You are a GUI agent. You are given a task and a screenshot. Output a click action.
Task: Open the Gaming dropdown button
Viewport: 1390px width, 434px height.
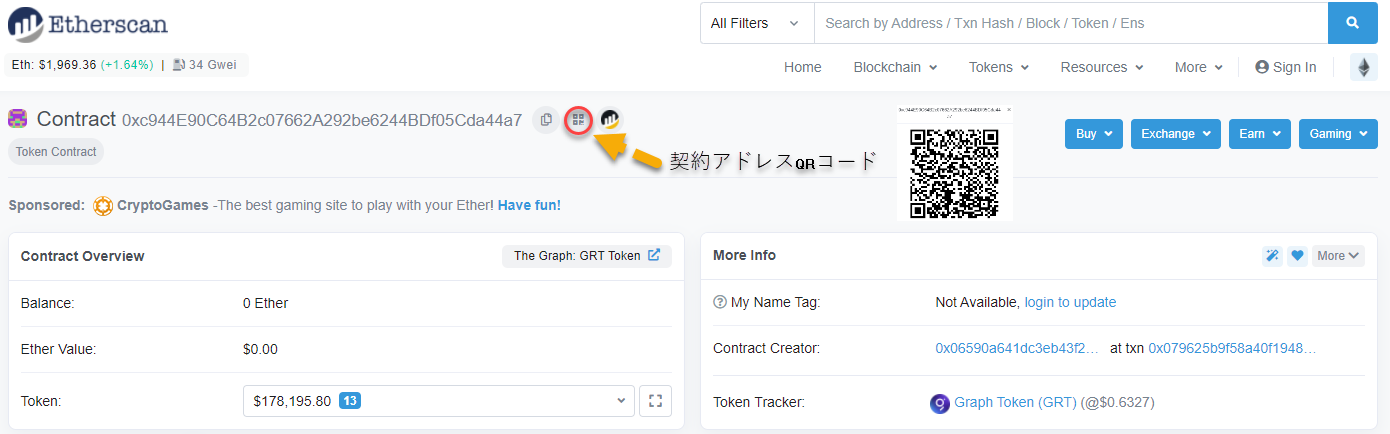[1338, 134]
